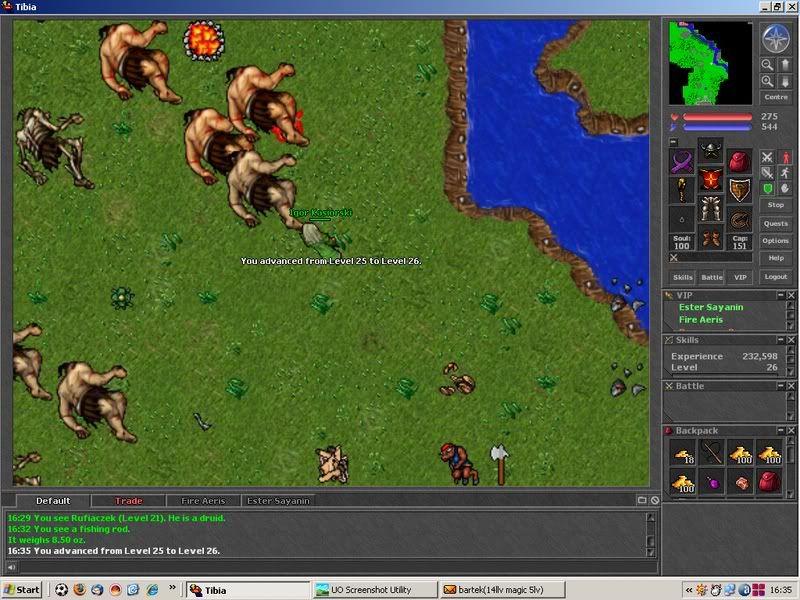
Task: Toggle secure mode hand icon
Action: point(785,189)
